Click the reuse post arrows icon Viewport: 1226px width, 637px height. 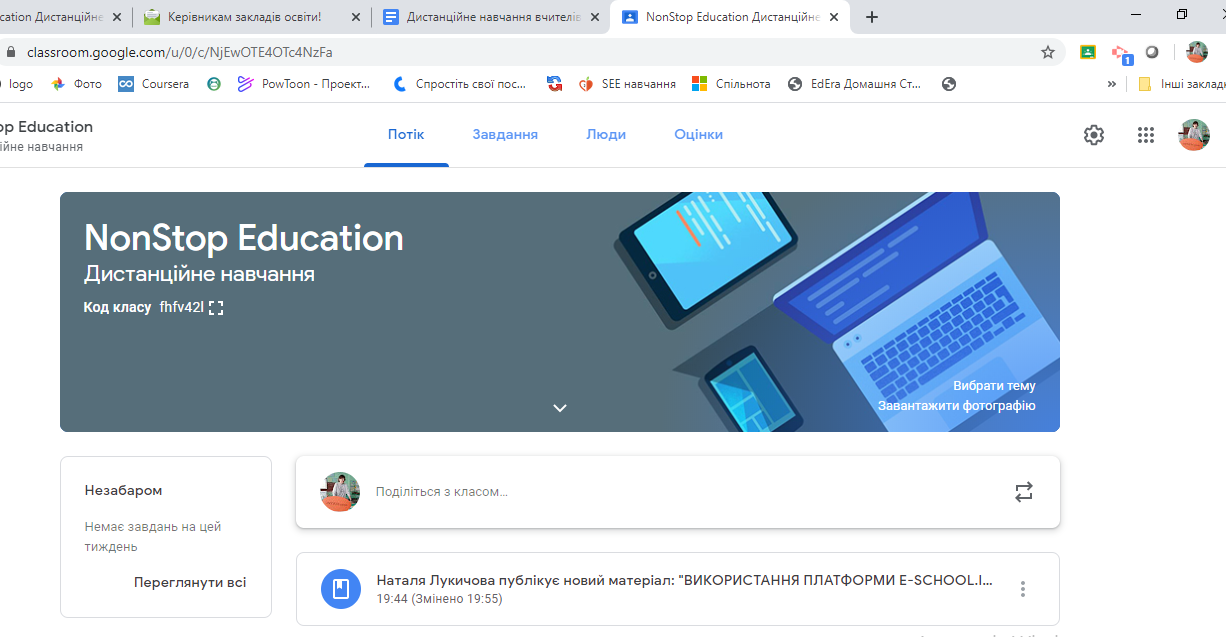point(1023,492)
